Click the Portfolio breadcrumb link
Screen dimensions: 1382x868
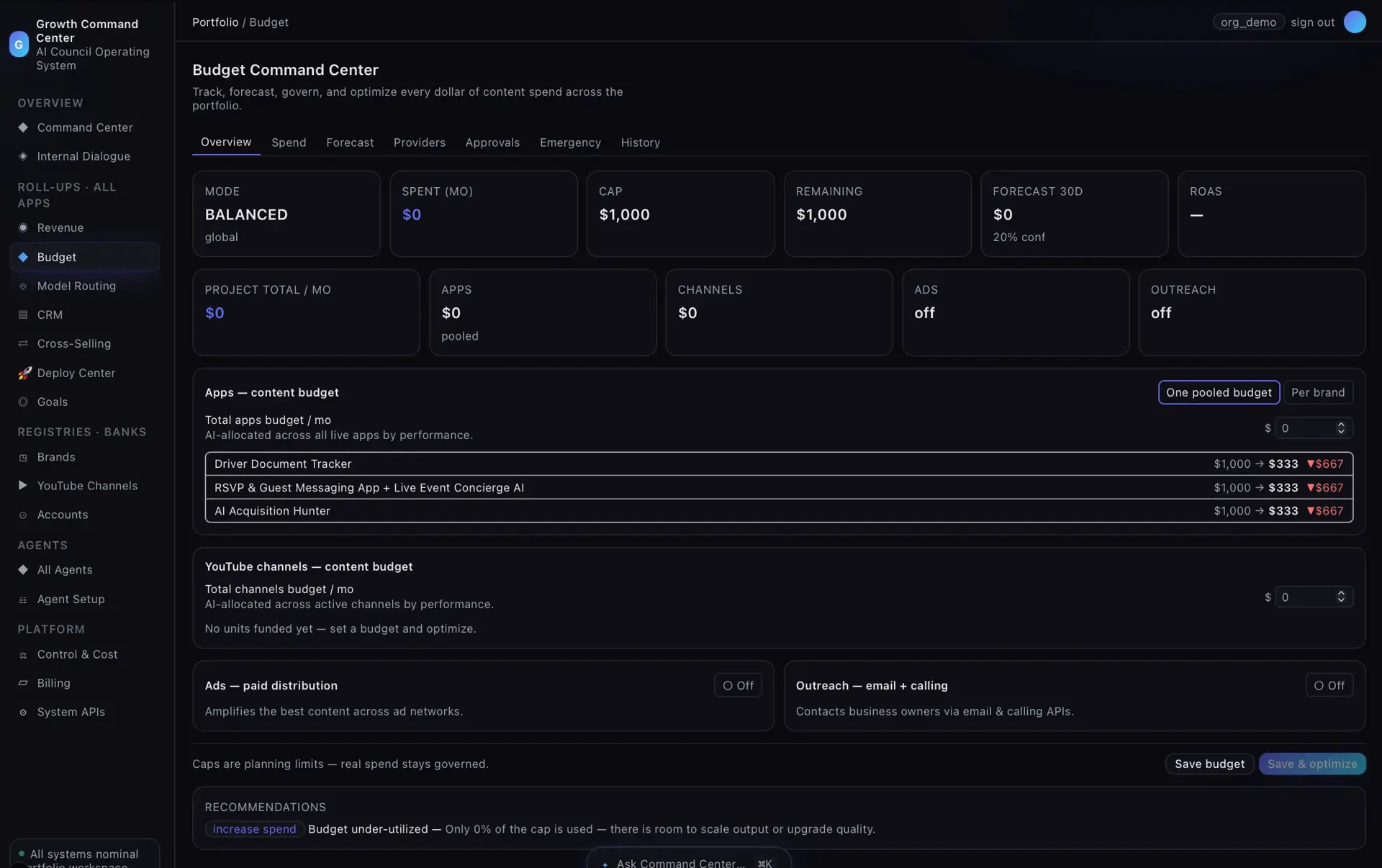(x=215, y=22)
